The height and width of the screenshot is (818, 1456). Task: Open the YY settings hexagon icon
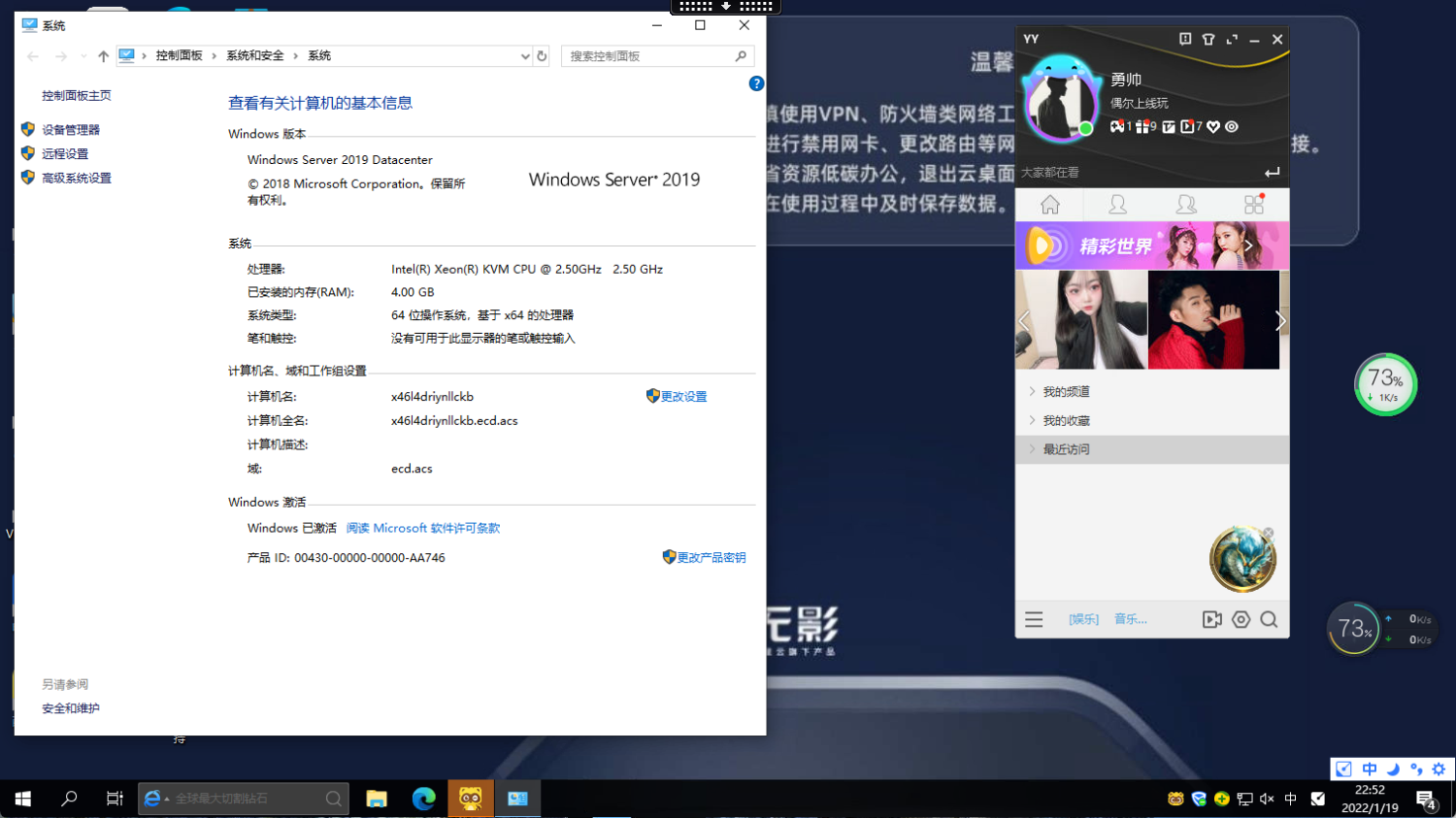1241,619
